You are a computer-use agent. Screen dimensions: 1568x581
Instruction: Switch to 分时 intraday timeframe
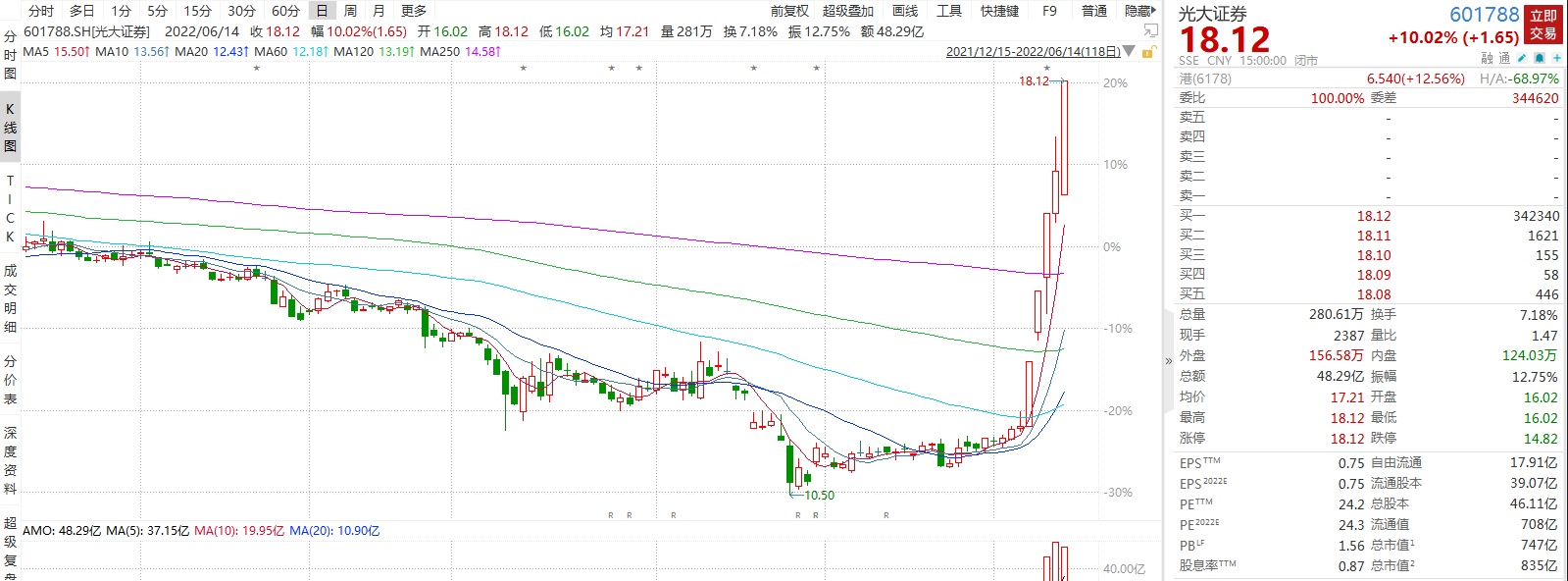[x=41, y=11]
